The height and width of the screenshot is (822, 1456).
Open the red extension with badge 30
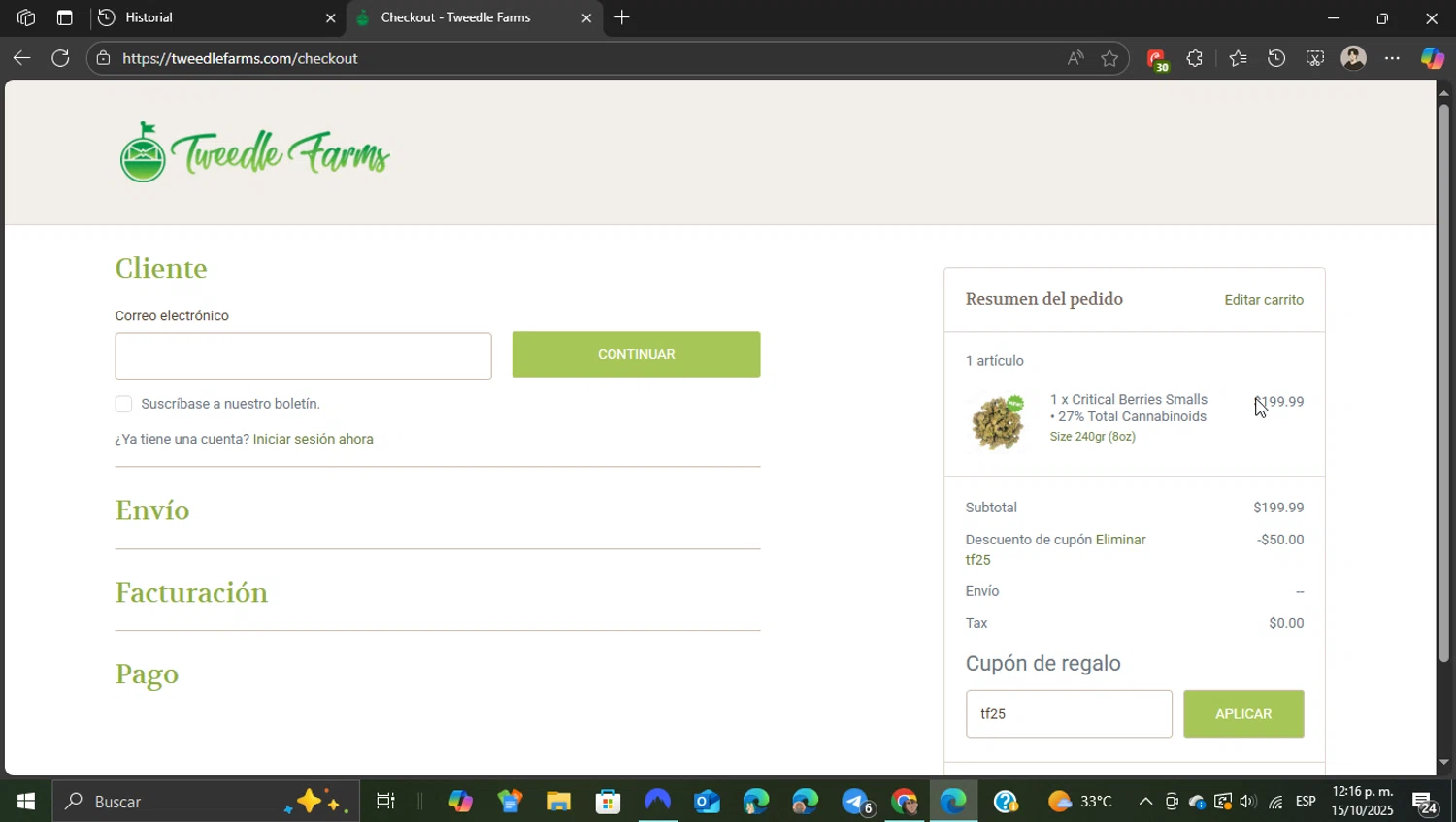point(1157,59)
